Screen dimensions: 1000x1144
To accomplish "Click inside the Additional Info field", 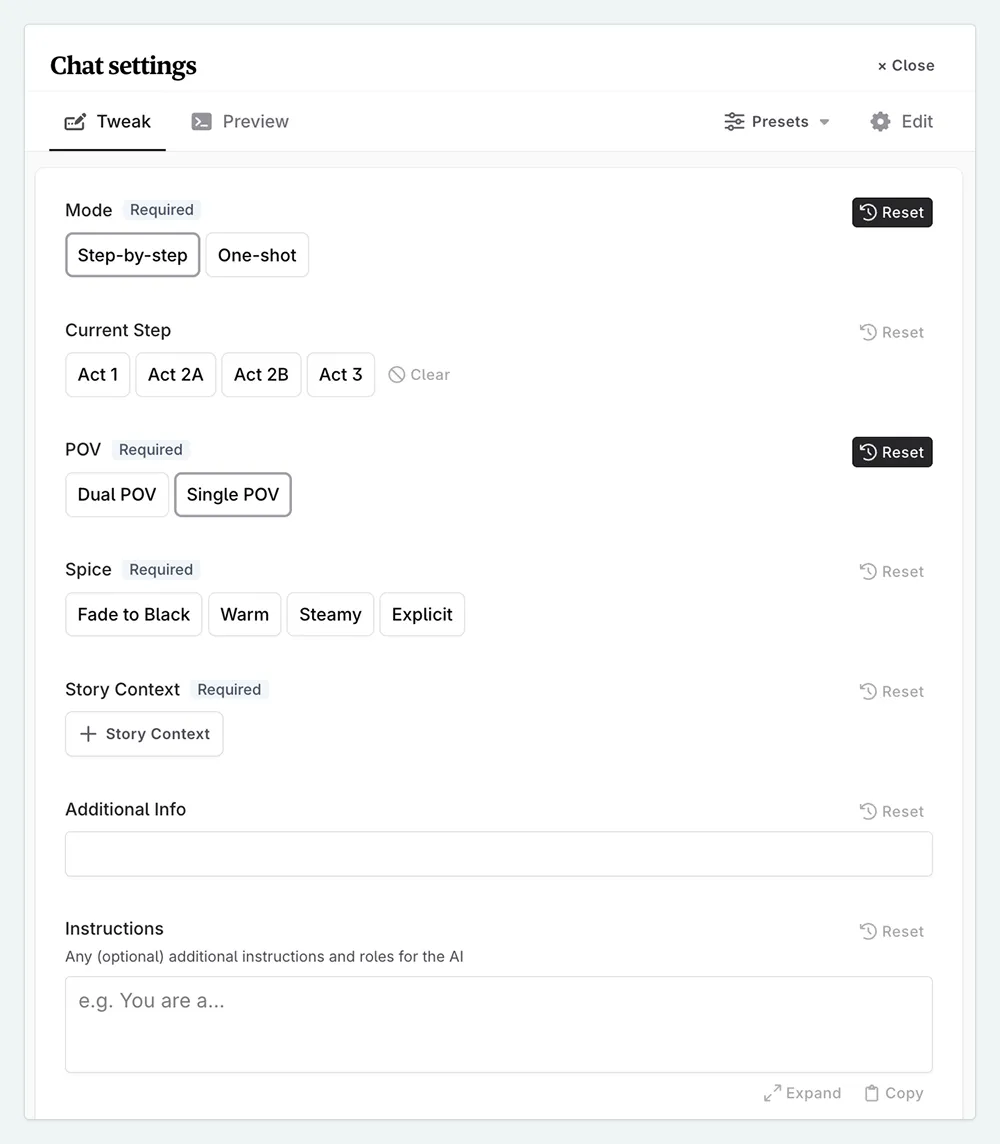I will point(498,853).
